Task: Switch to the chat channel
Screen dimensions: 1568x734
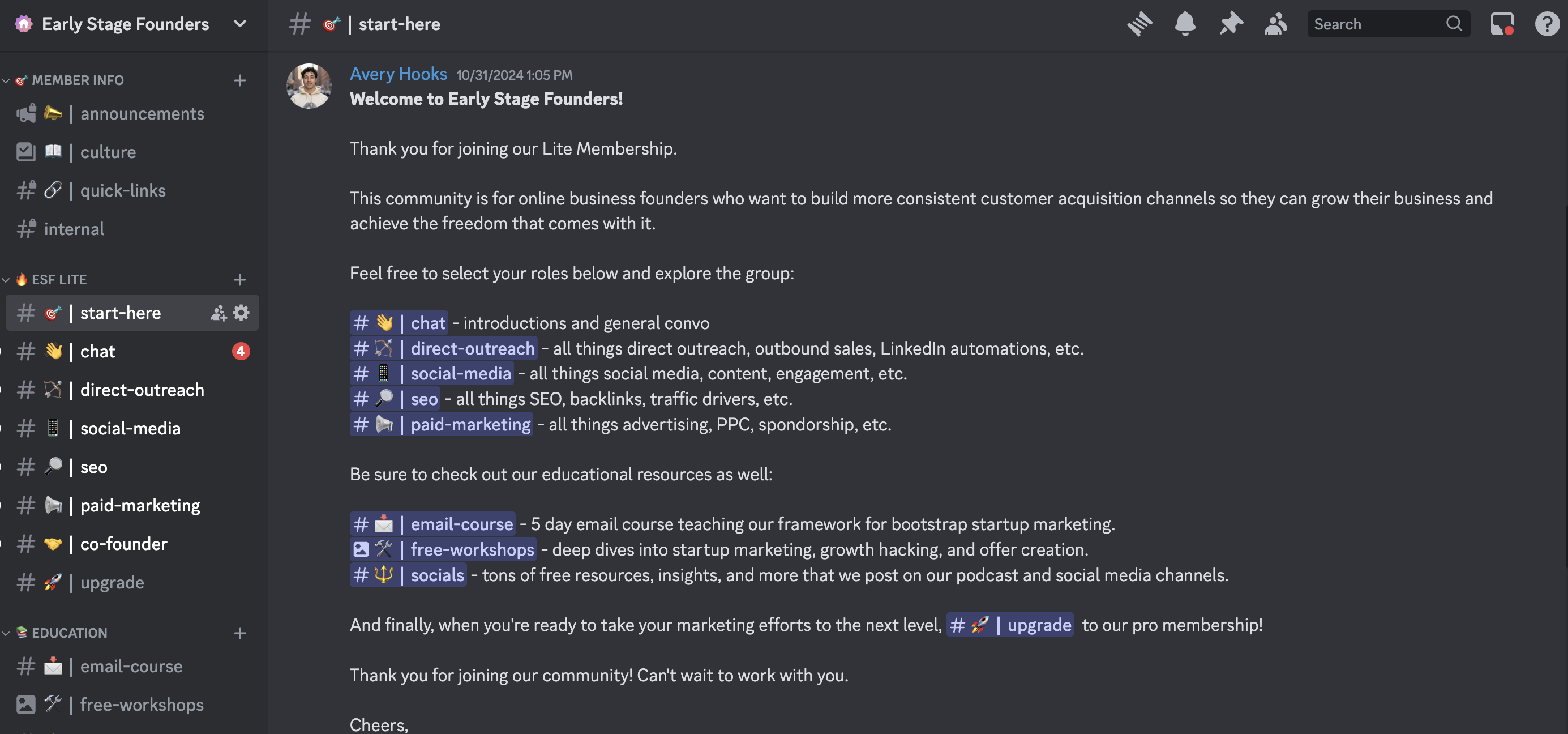Action: coord(132,352)
